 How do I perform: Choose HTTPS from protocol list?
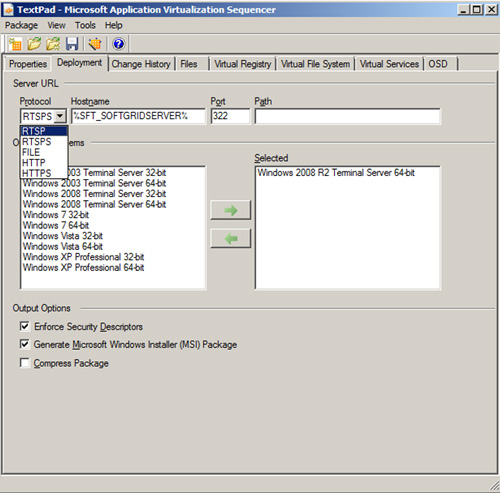click(x=44, y=173)
